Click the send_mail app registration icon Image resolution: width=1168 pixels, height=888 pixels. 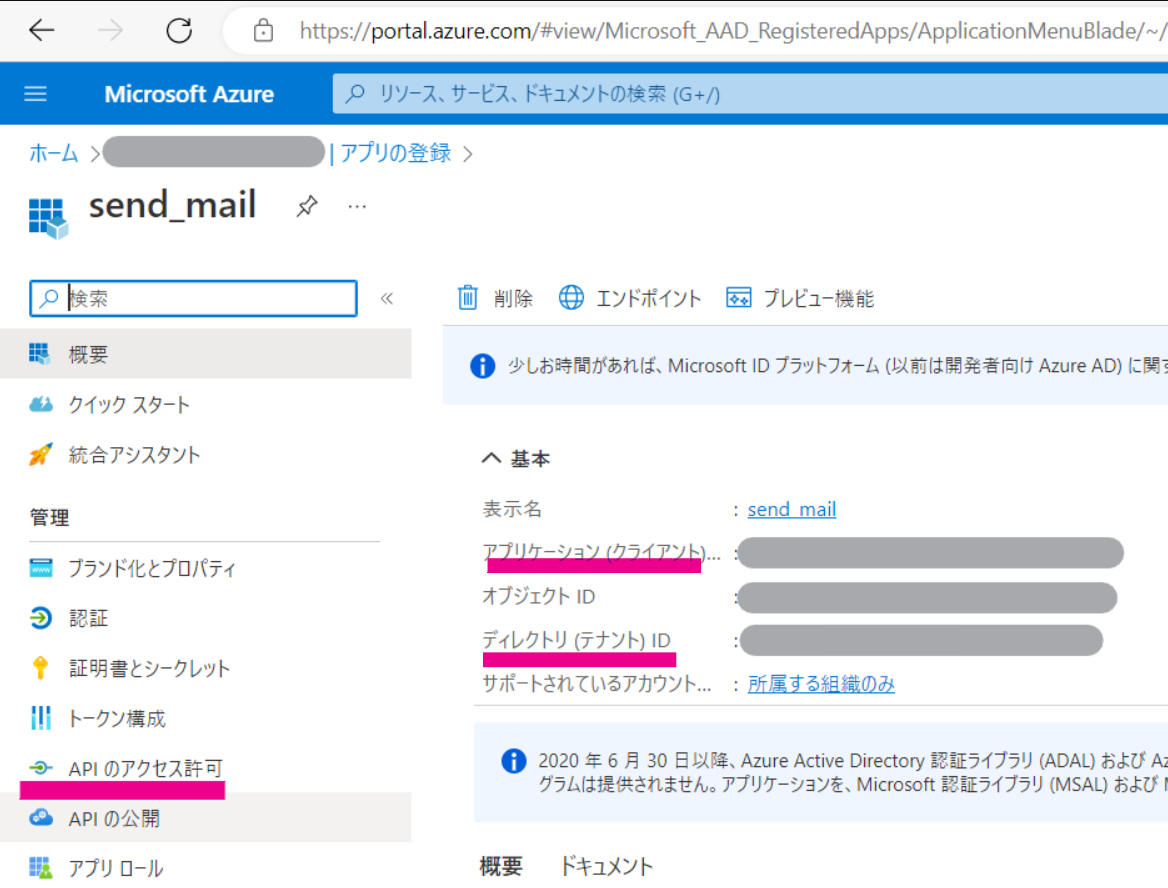(48, 217)
